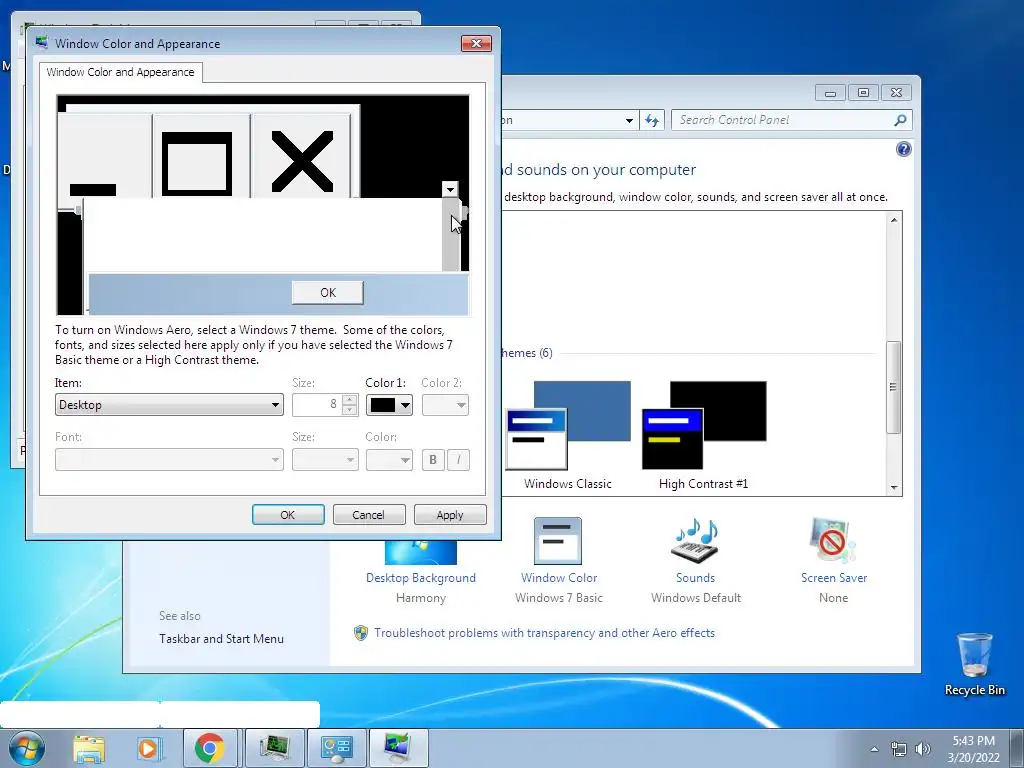Viewport: 1024px width, 768px height.
Task: Open the Window Color icon
Action: coord(558,541)
